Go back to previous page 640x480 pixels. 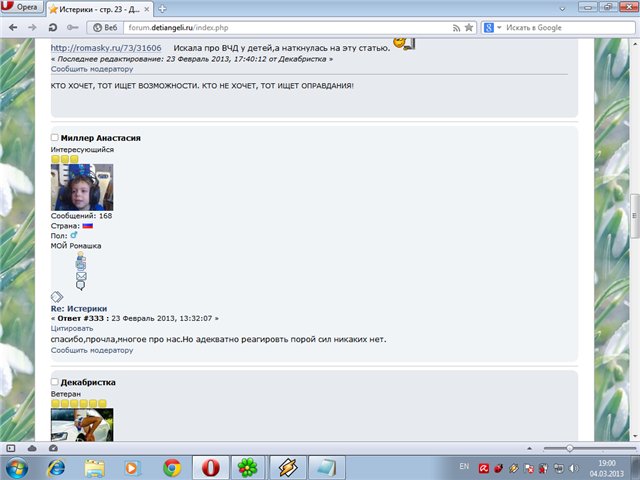[13, 27]
